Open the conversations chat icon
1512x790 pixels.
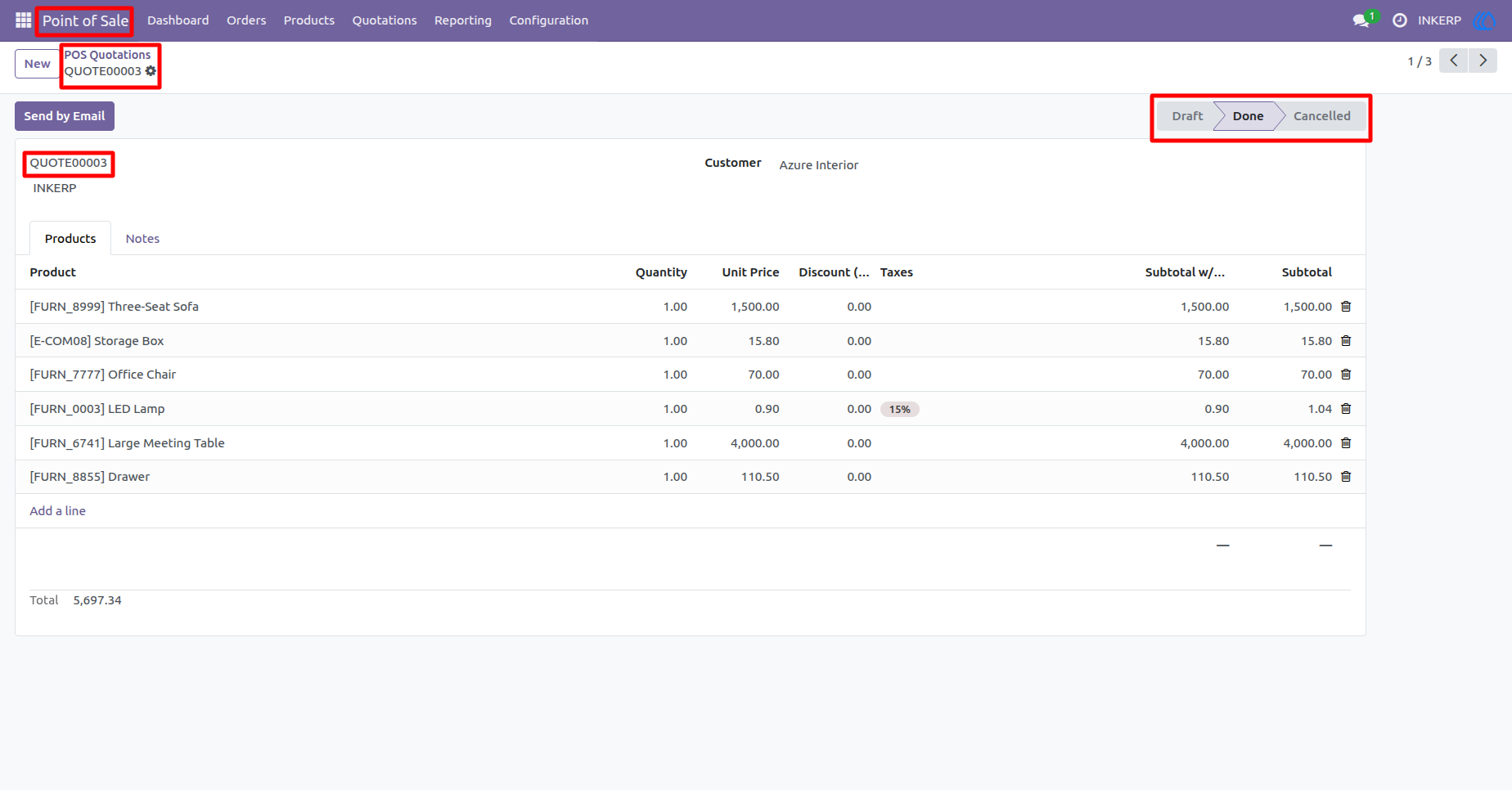pos(1361,20)
